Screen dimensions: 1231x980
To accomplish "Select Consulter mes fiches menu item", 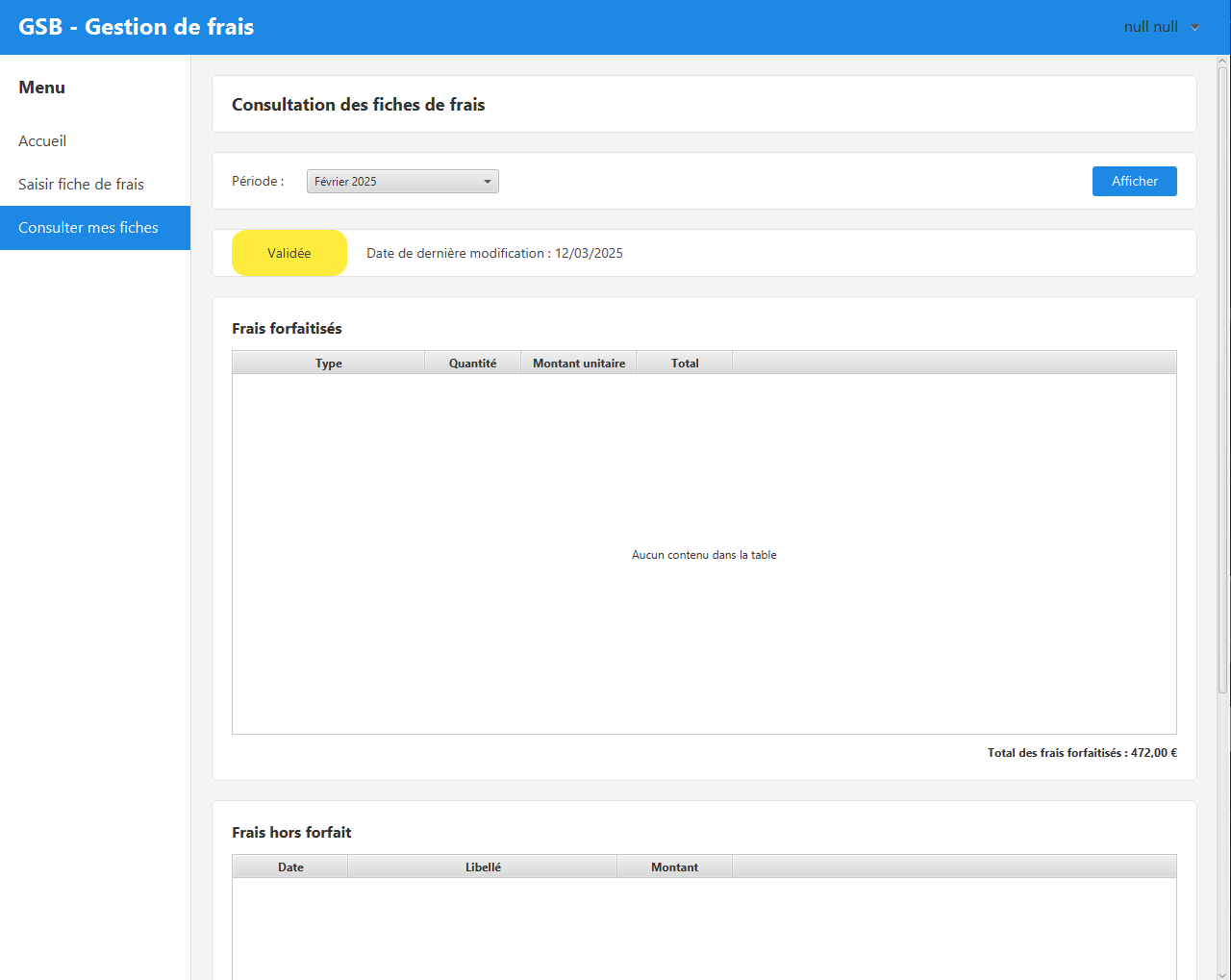I will point(88,228).
